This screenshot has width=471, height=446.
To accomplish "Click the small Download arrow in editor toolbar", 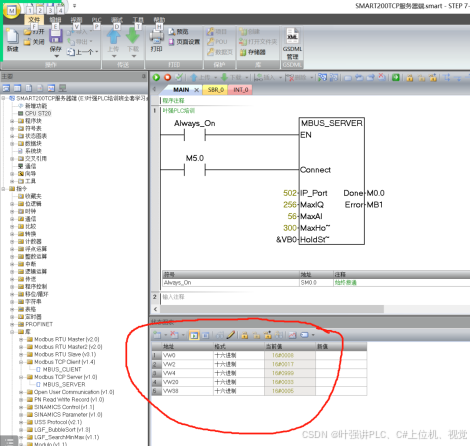I will click(x=224, y=78).
